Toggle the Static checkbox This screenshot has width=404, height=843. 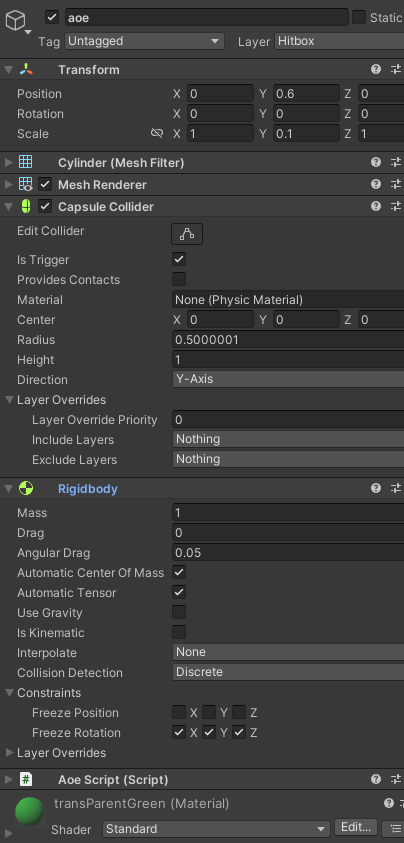359,17
